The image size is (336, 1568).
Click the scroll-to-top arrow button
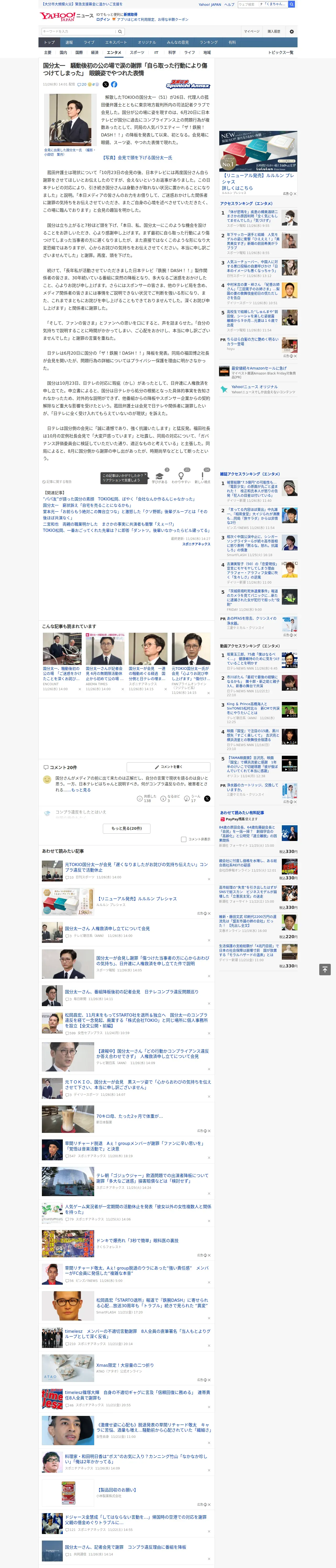click(325, 969)
